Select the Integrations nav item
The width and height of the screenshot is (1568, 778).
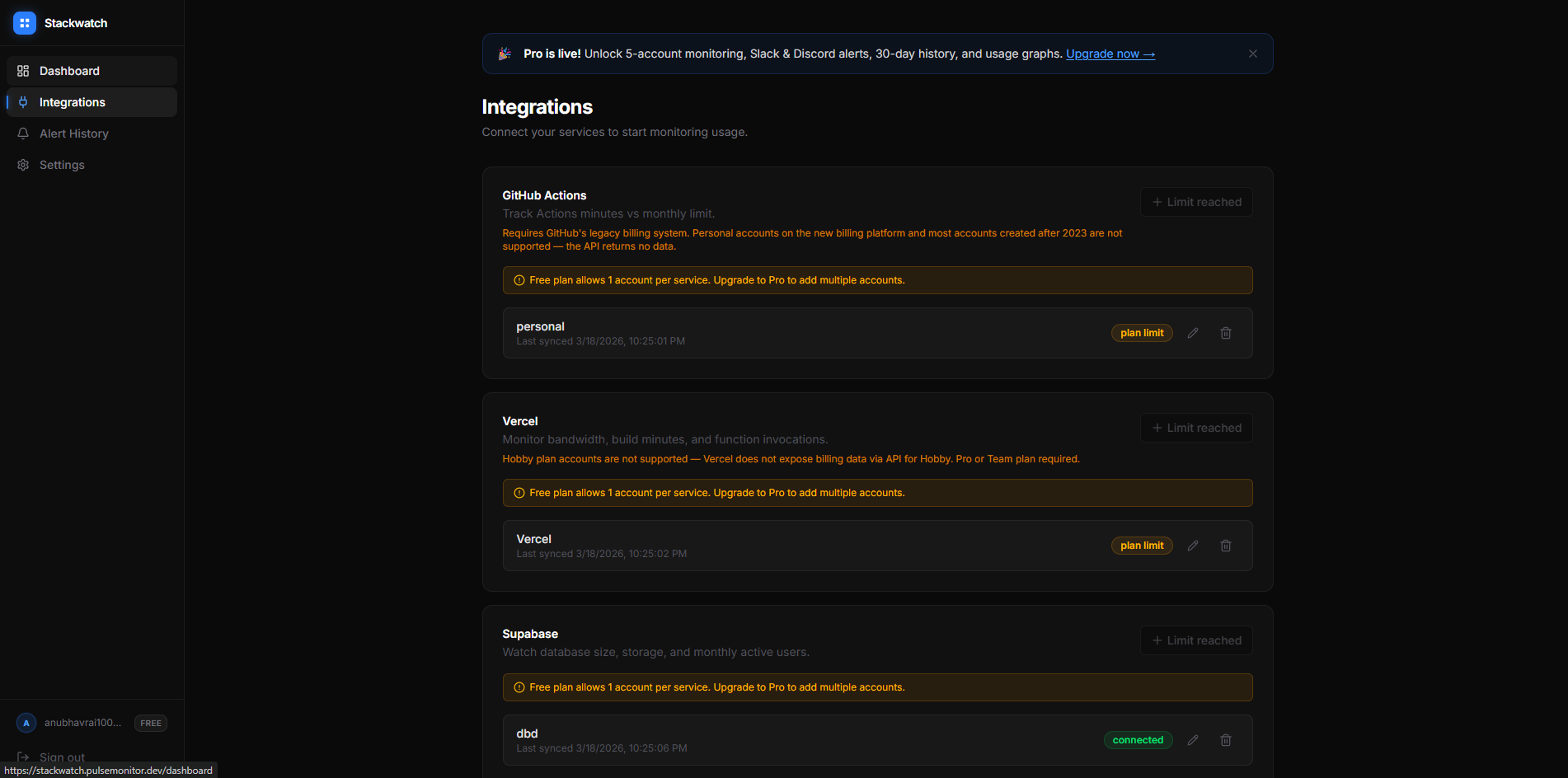(x=71, y=101)
